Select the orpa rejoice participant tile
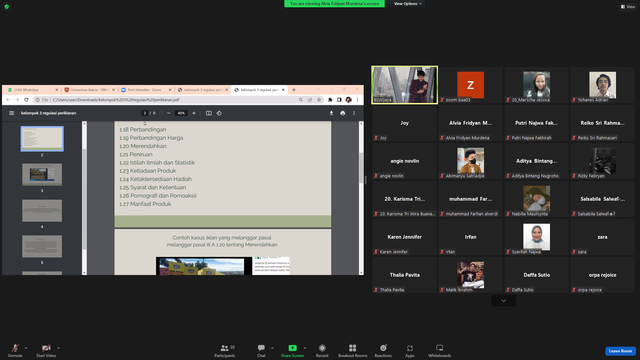This screenshot has width=640, height=360. (x=602, y=275)
